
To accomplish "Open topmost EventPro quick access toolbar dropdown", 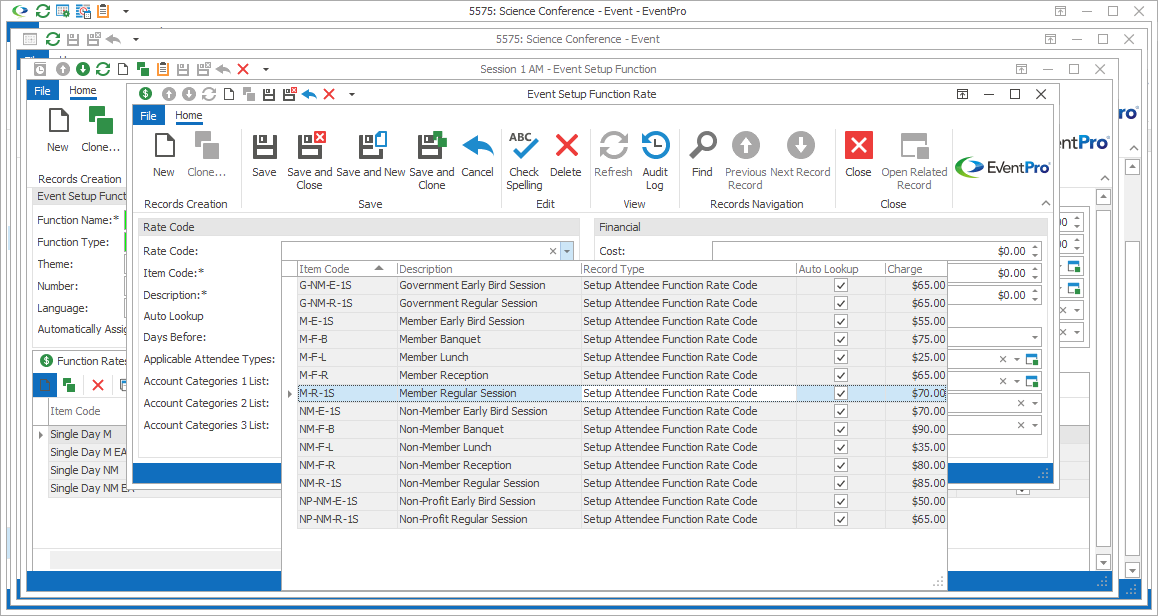I will pos(126,12).
